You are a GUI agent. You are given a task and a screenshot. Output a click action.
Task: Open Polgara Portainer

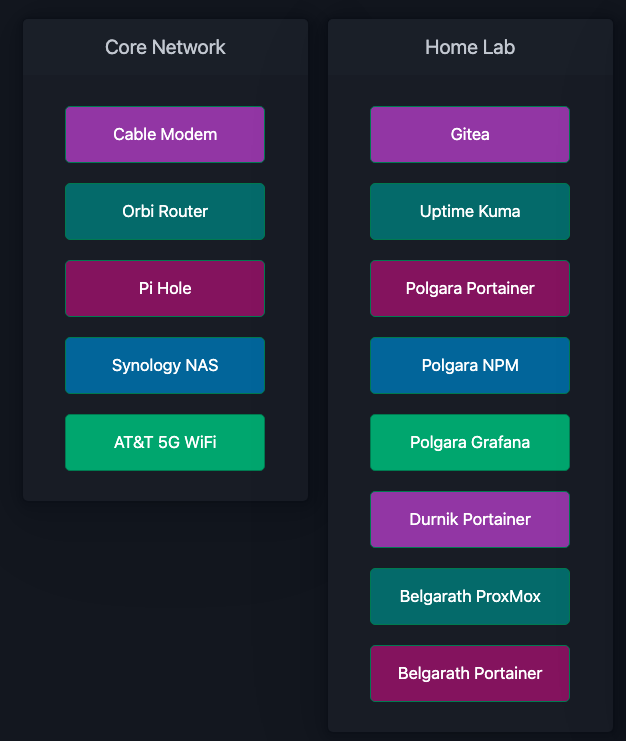pos(470,288)
